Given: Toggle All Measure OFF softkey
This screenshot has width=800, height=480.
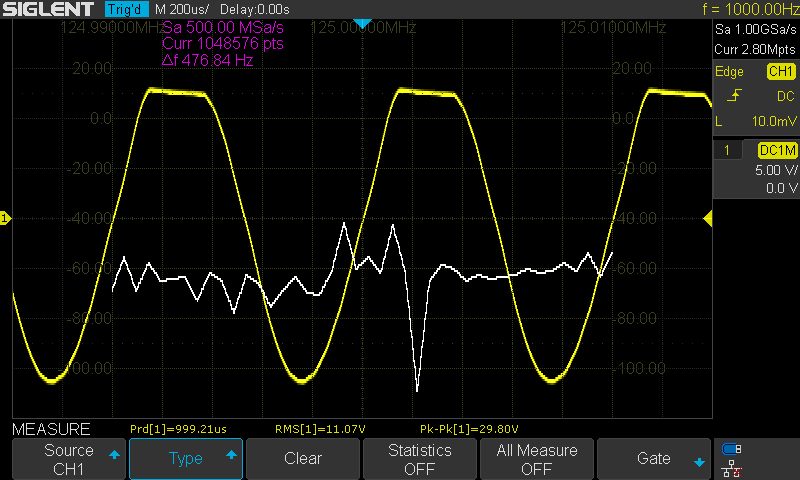Looking at the screenshot, I should (537, 459).
